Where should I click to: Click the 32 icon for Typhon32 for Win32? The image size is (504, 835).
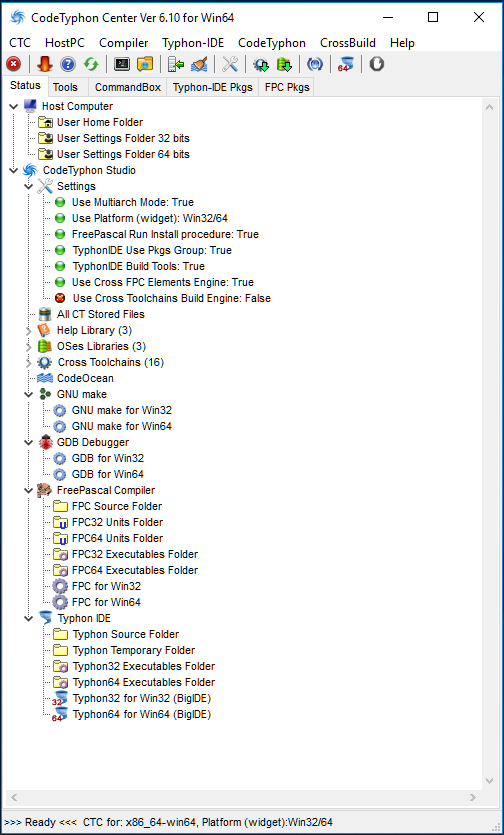(60, 698)
